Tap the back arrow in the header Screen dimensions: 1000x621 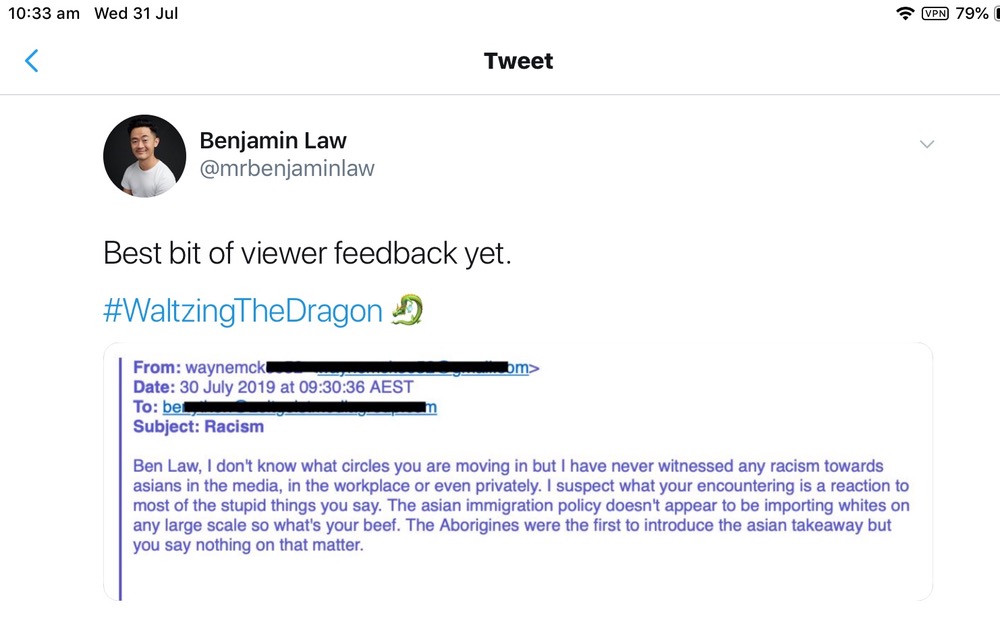tap(31, 61)
